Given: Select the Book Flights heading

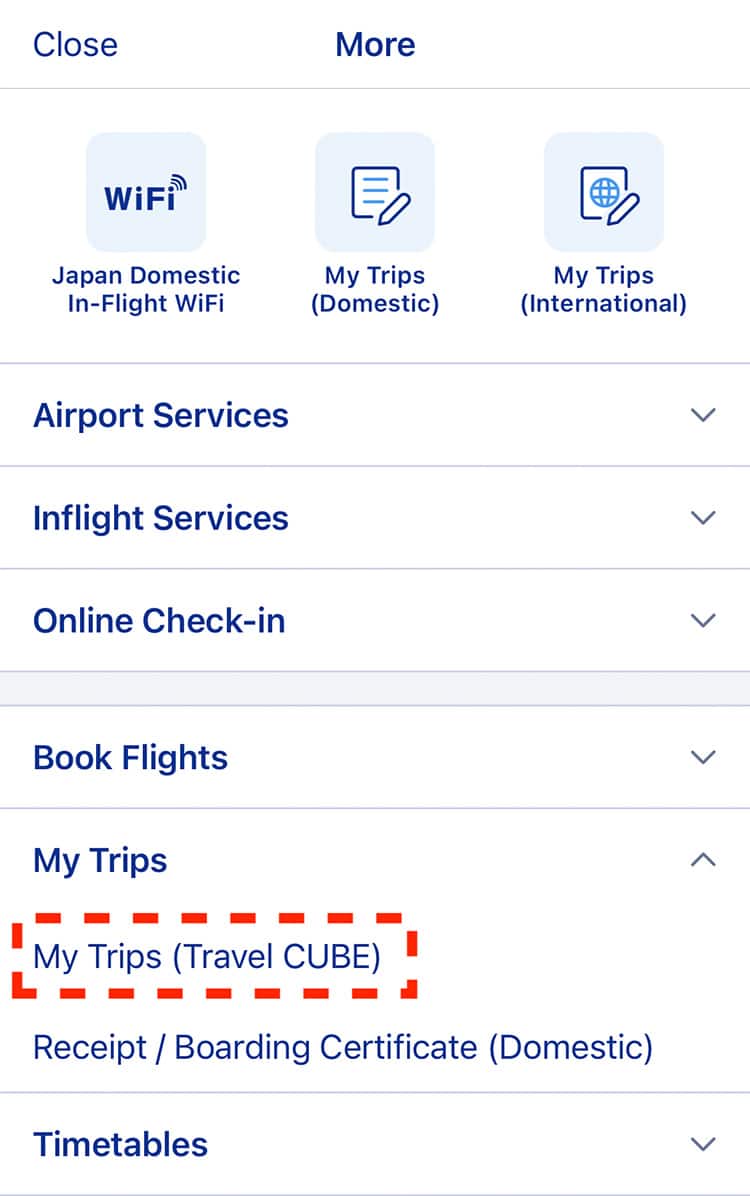Looking at the screenshot, I should click(x=130, y=758).
